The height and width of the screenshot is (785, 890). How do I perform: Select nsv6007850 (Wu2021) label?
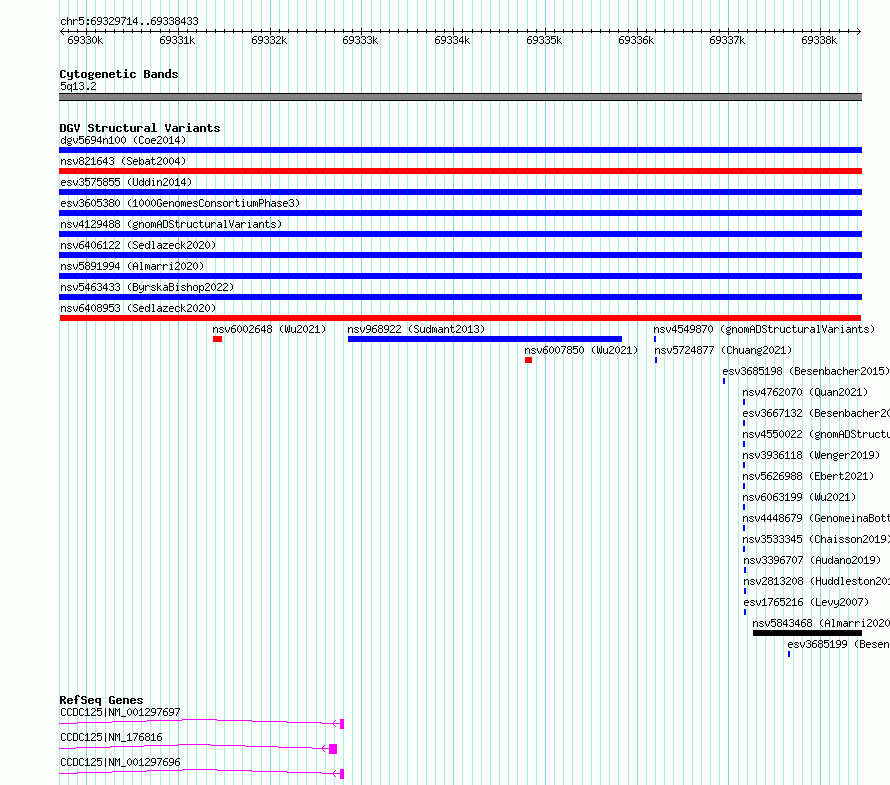click(581, 350)
